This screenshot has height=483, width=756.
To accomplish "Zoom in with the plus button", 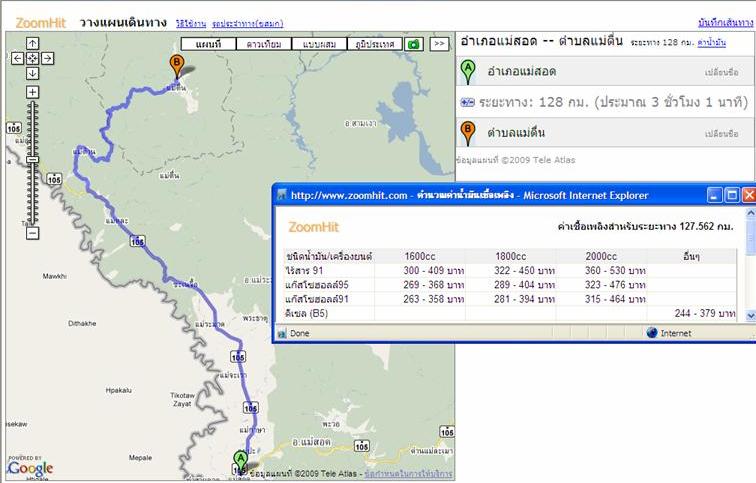I will (32, 92).
